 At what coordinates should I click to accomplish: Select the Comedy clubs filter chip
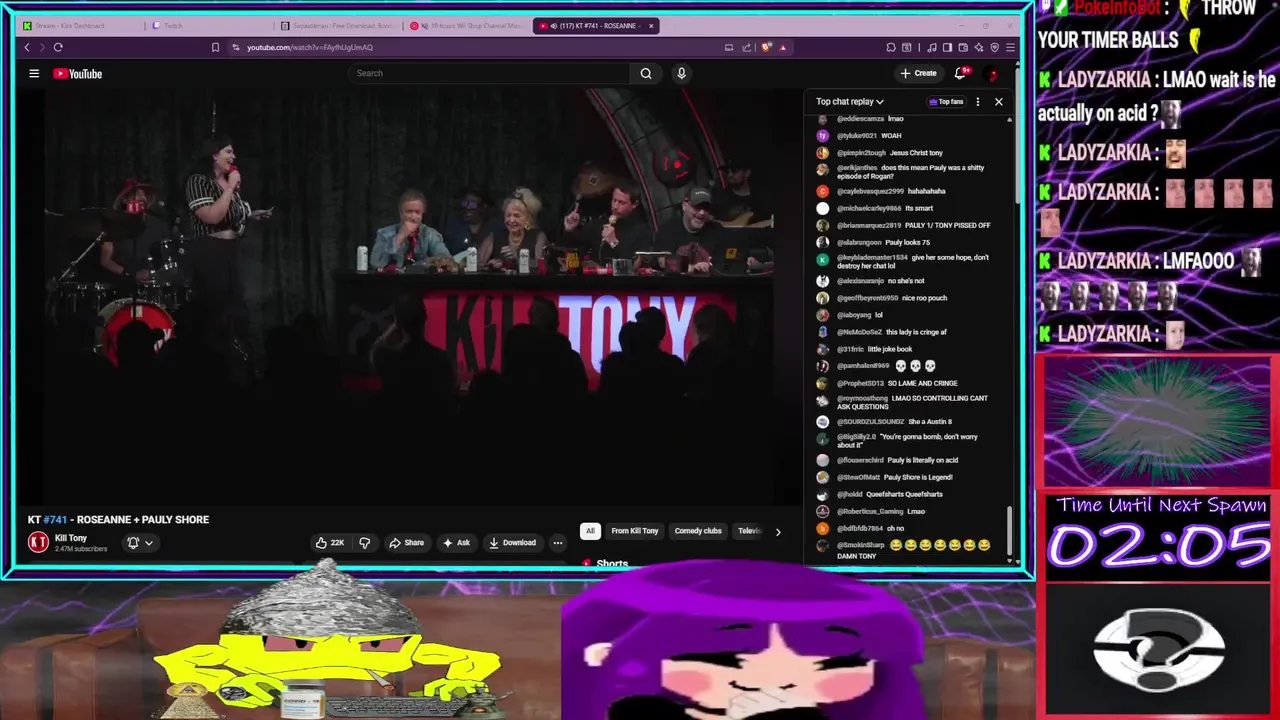(x=698, y=531)
